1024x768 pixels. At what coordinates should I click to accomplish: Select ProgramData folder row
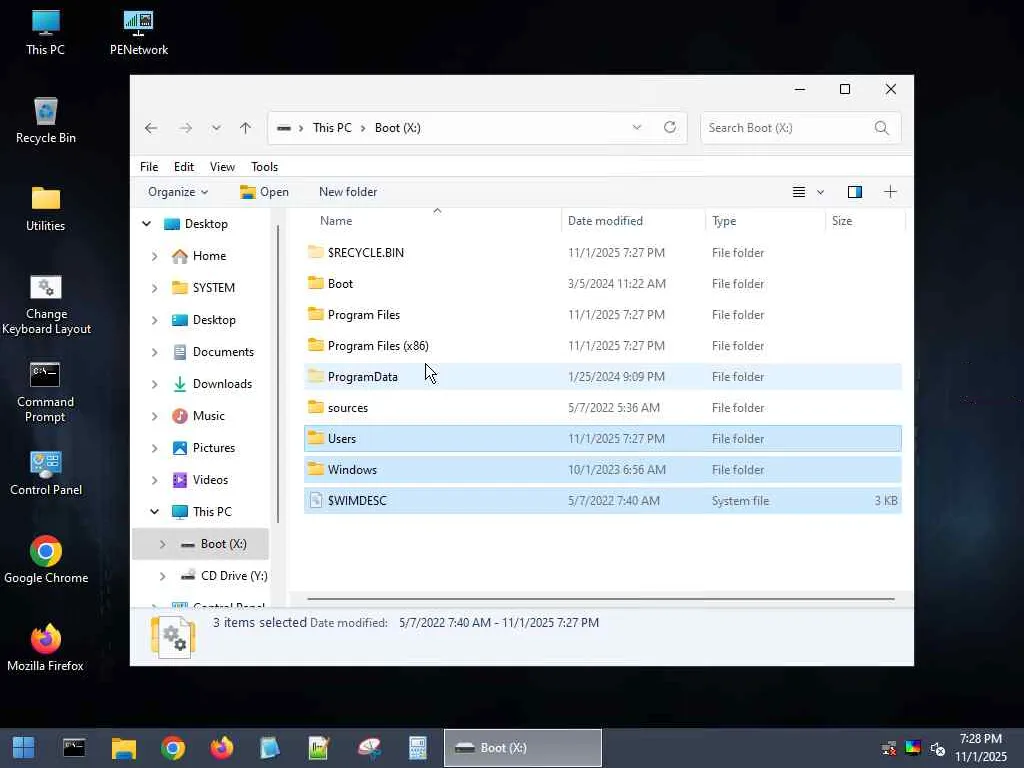point(603,377)
